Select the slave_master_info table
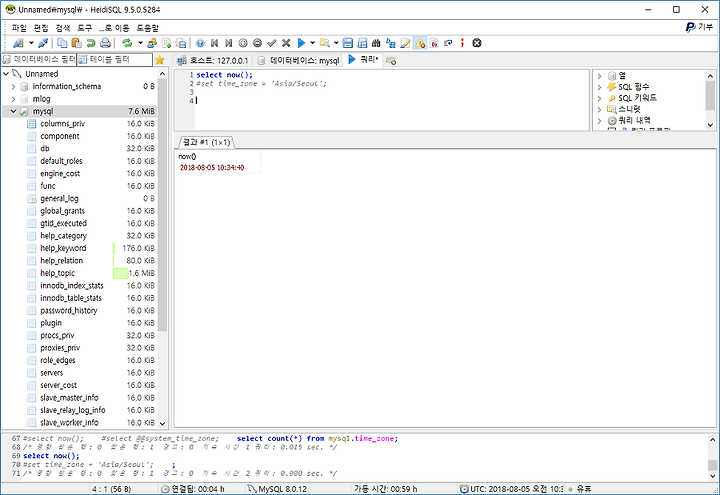This screenshot has height=495, width=720. point(69,398)
